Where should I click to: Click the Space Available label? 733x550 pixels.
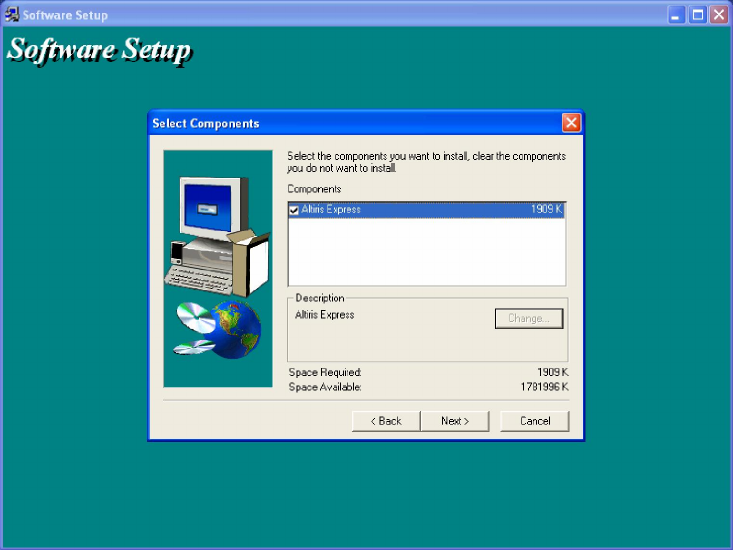tap(325, 386)
